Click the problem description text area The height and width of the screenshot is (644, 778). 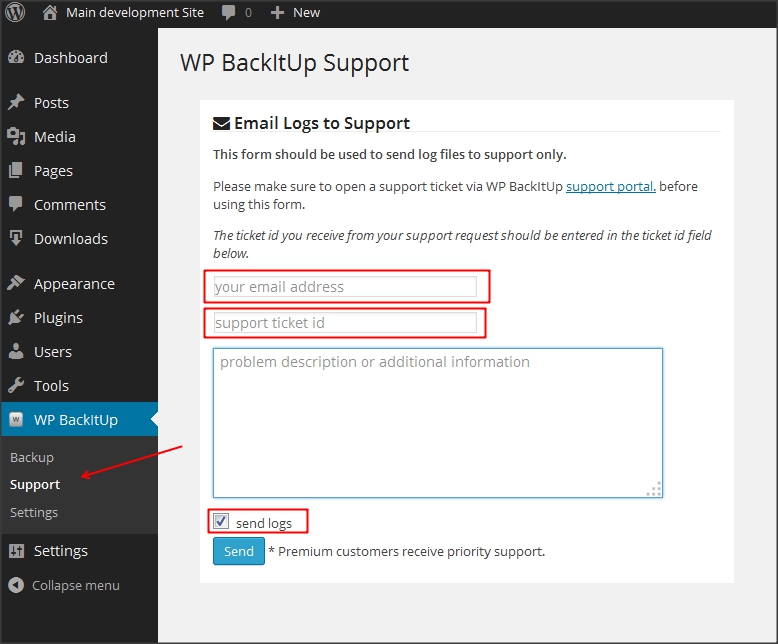438,423
